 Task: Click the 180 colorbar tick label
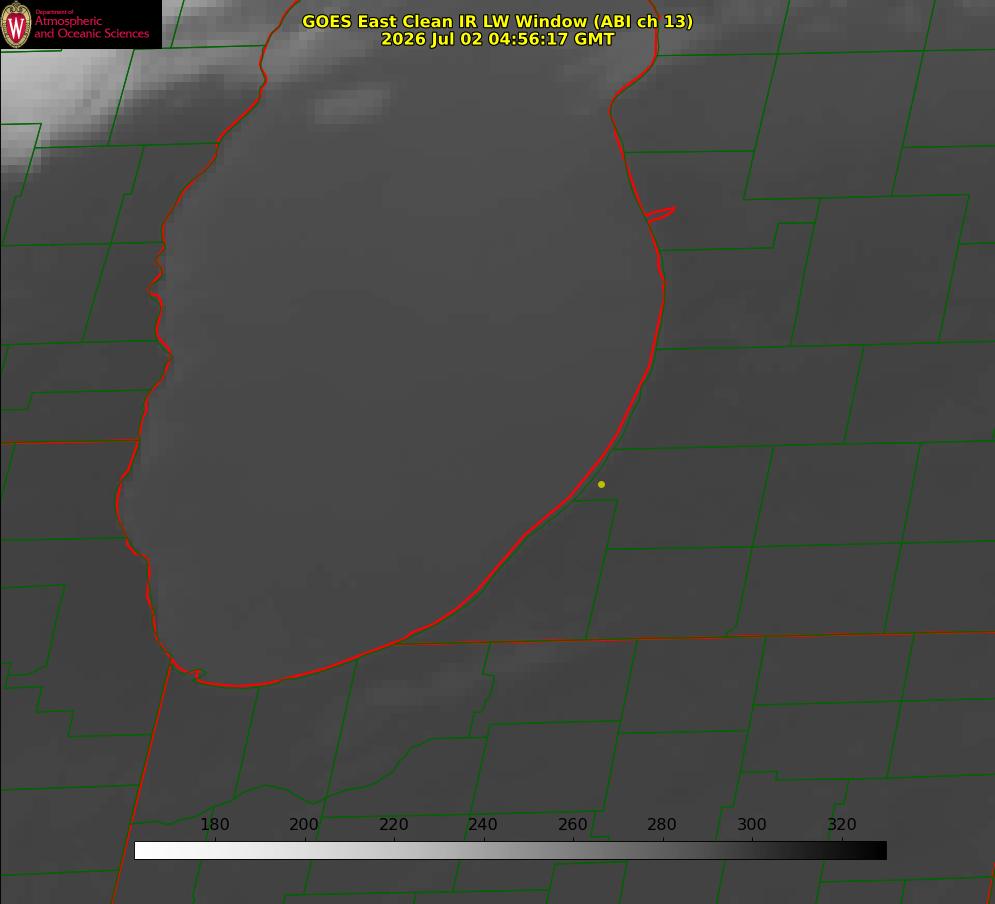pos(214,824)
